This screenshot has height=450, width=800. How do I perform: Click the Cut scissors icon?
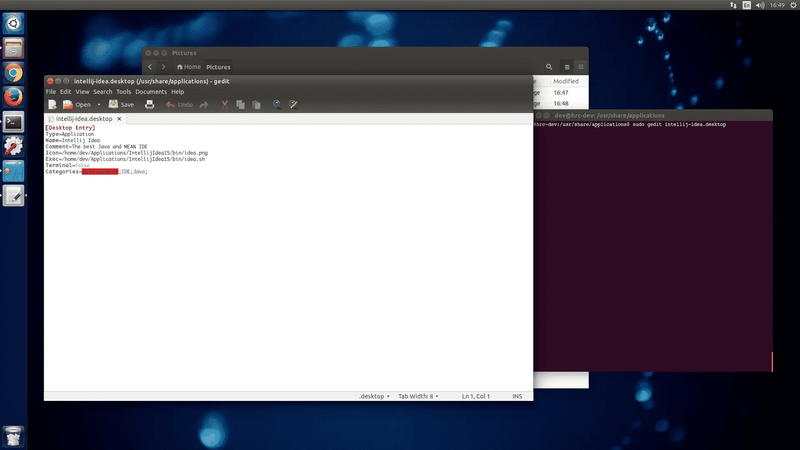point(225,104)
